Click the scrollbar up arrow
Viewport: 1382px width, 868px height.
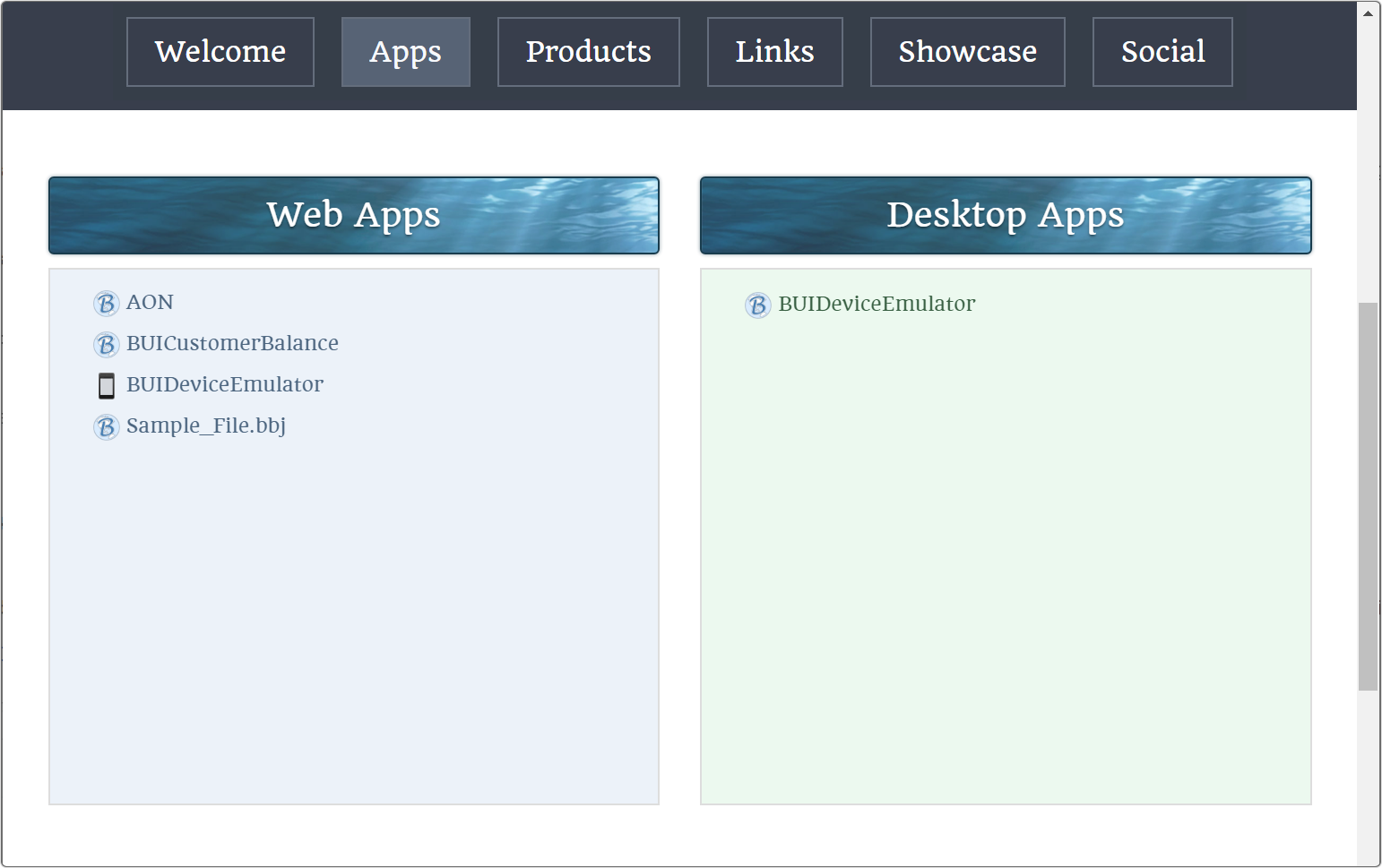(1368, 13)
